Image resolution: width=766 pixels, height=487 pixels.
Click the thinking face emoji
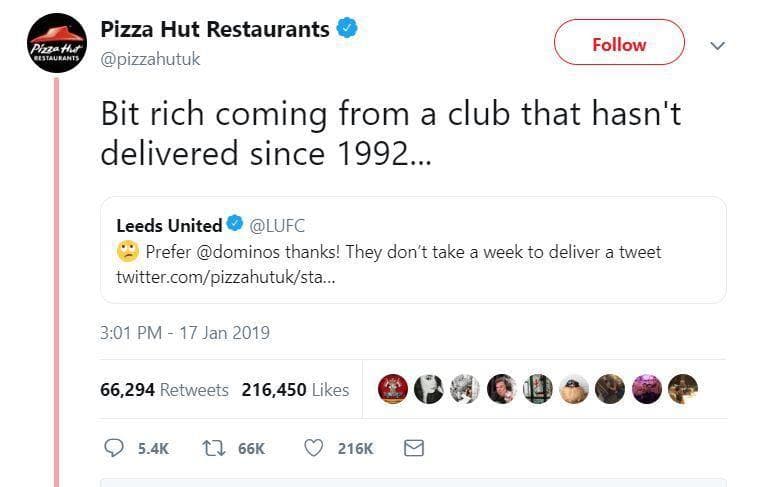point(128,252)
